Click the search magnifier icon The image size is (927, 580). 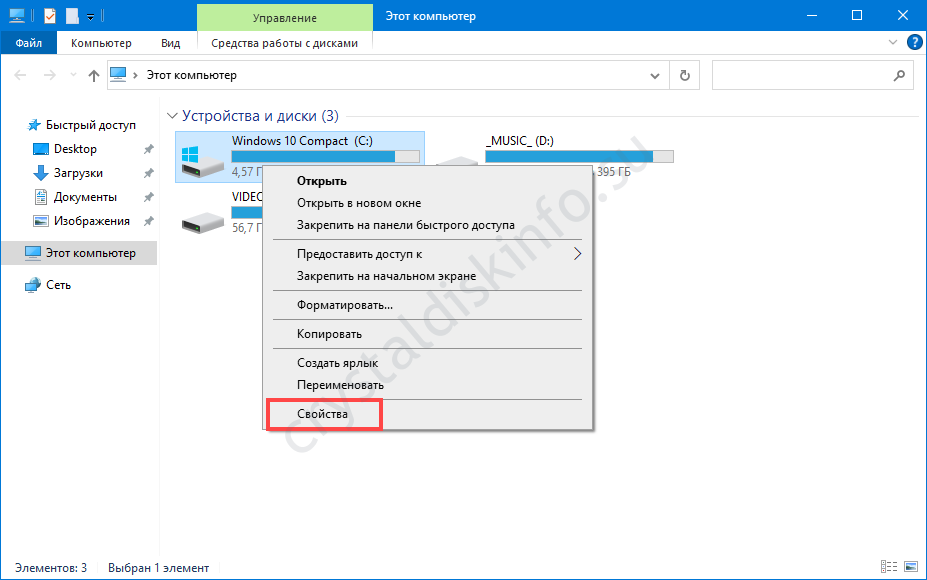pyautogui.click(x=898, y=75)
